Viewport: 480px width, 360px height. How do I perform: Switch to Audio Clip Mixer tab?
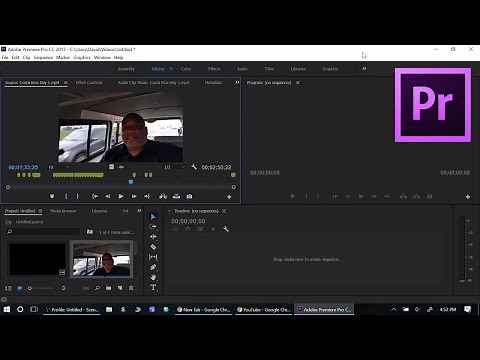click(x=153, y=82)
